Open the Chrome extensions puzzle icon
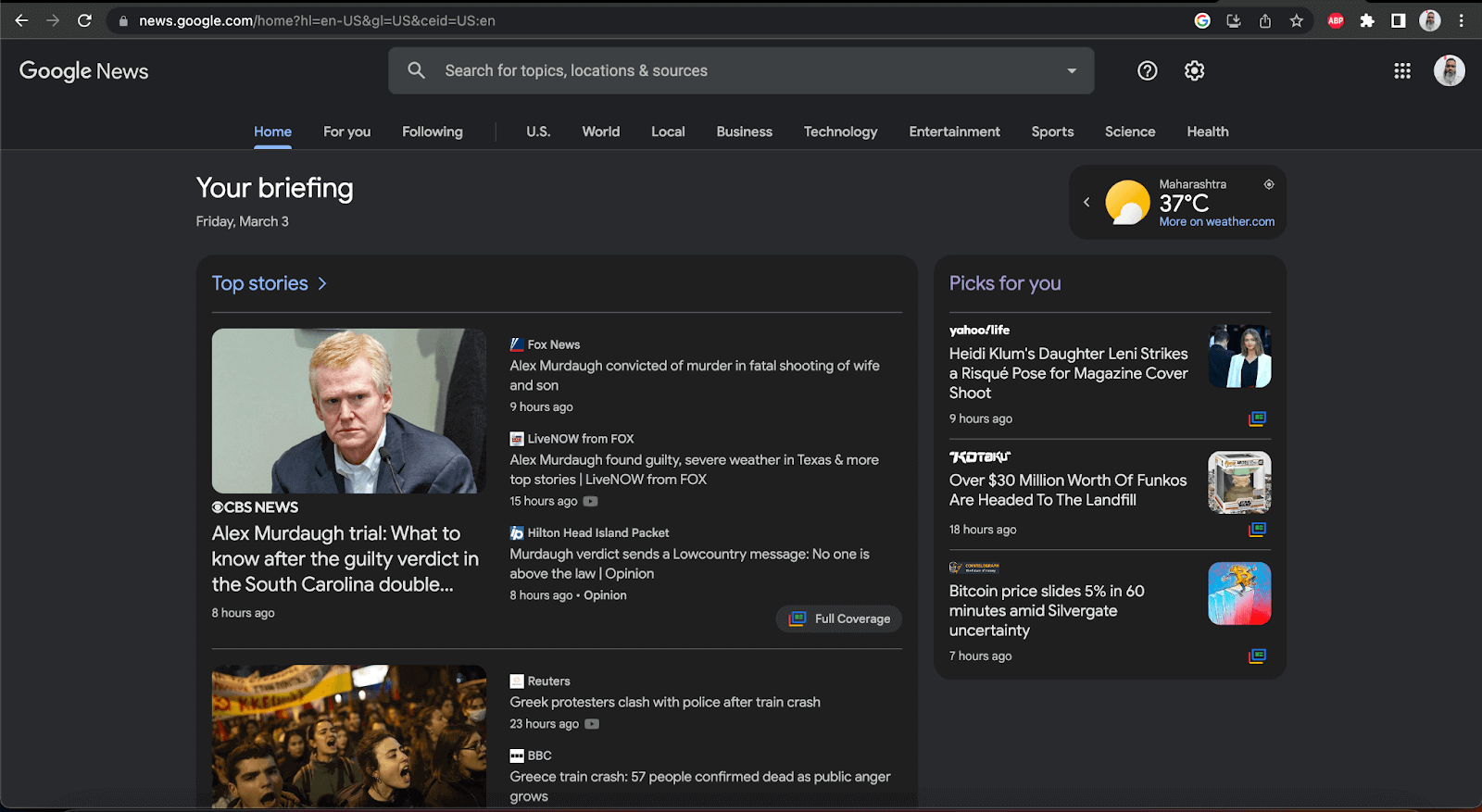Viewport: 1482px width, 812px height. pyautogui.click(x=1367, y=20)
